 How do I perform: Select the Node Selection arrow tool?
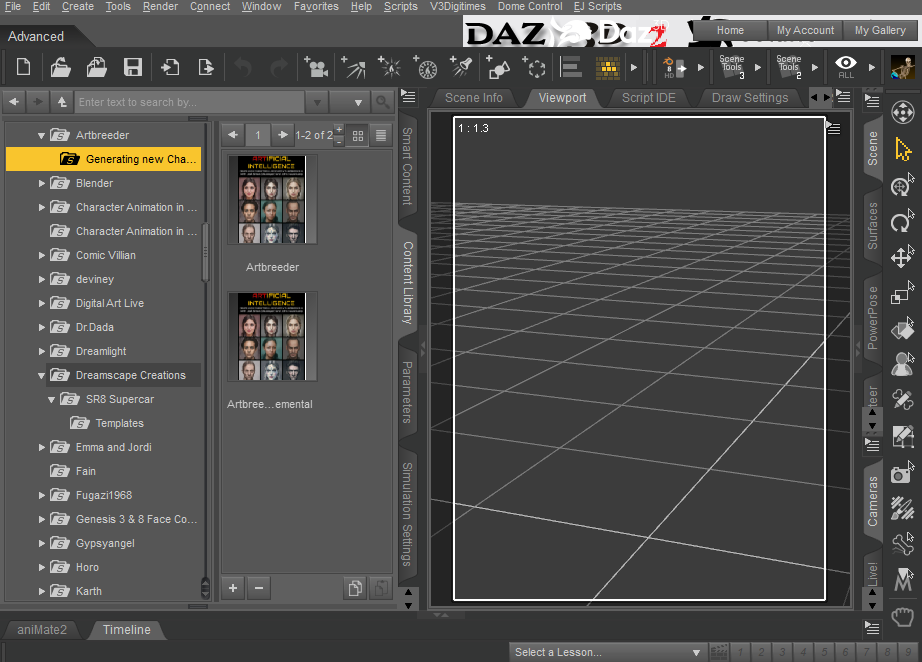click(903, 149)
